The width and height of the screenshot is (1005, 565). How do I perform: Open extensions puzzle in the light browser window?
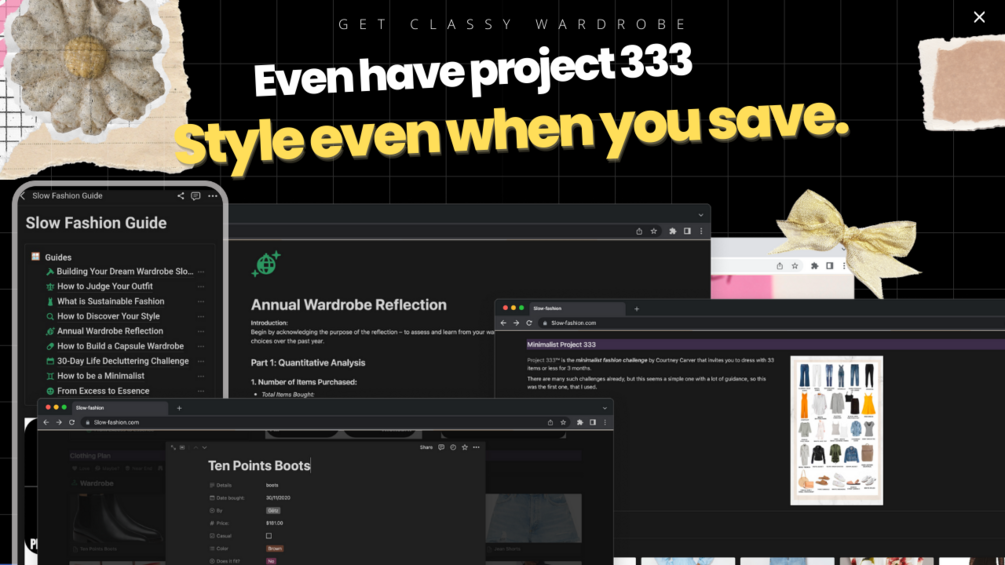[814, 266]
